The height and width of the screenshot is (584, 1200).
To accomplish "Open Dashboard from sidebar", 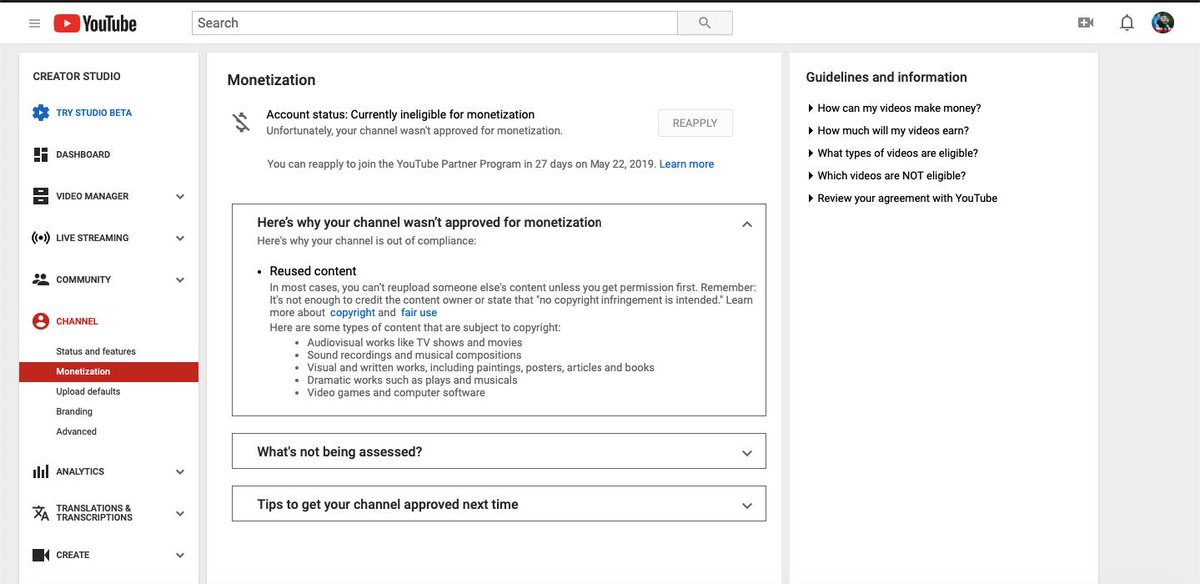I will 83,155.
